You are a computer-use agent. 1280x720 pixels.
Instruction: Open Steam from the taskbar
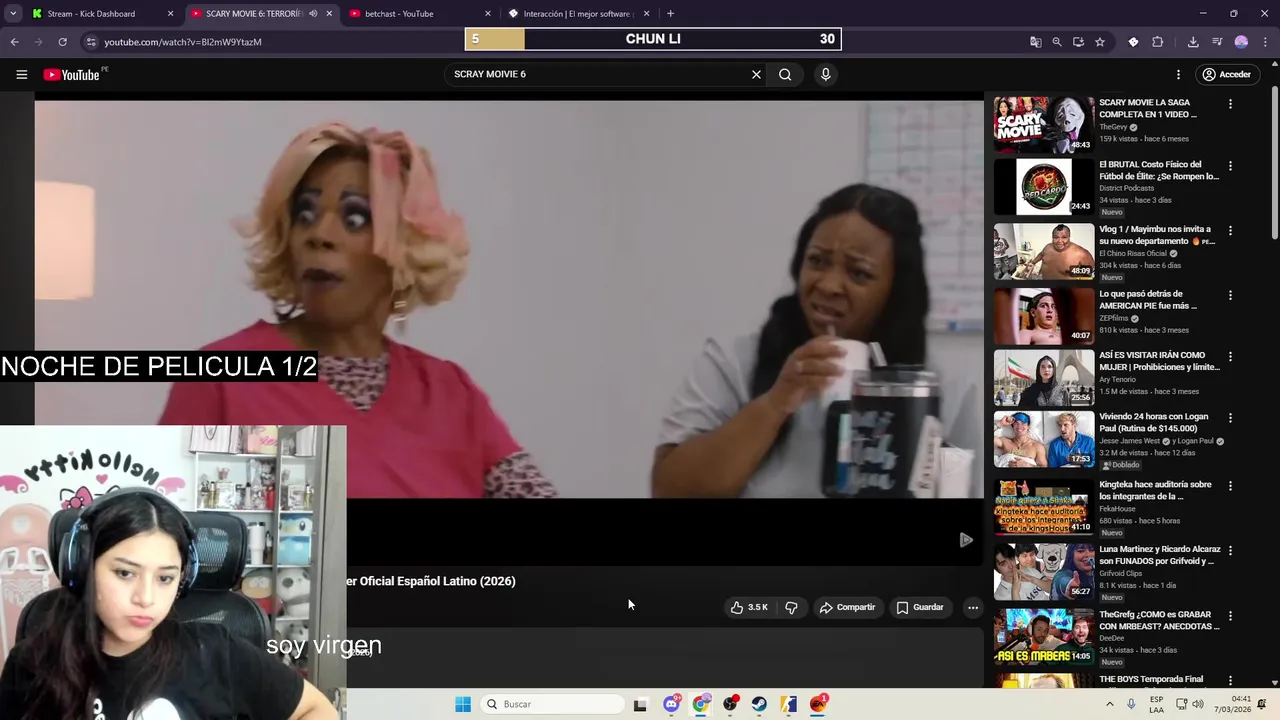click(x=759, y=704)
